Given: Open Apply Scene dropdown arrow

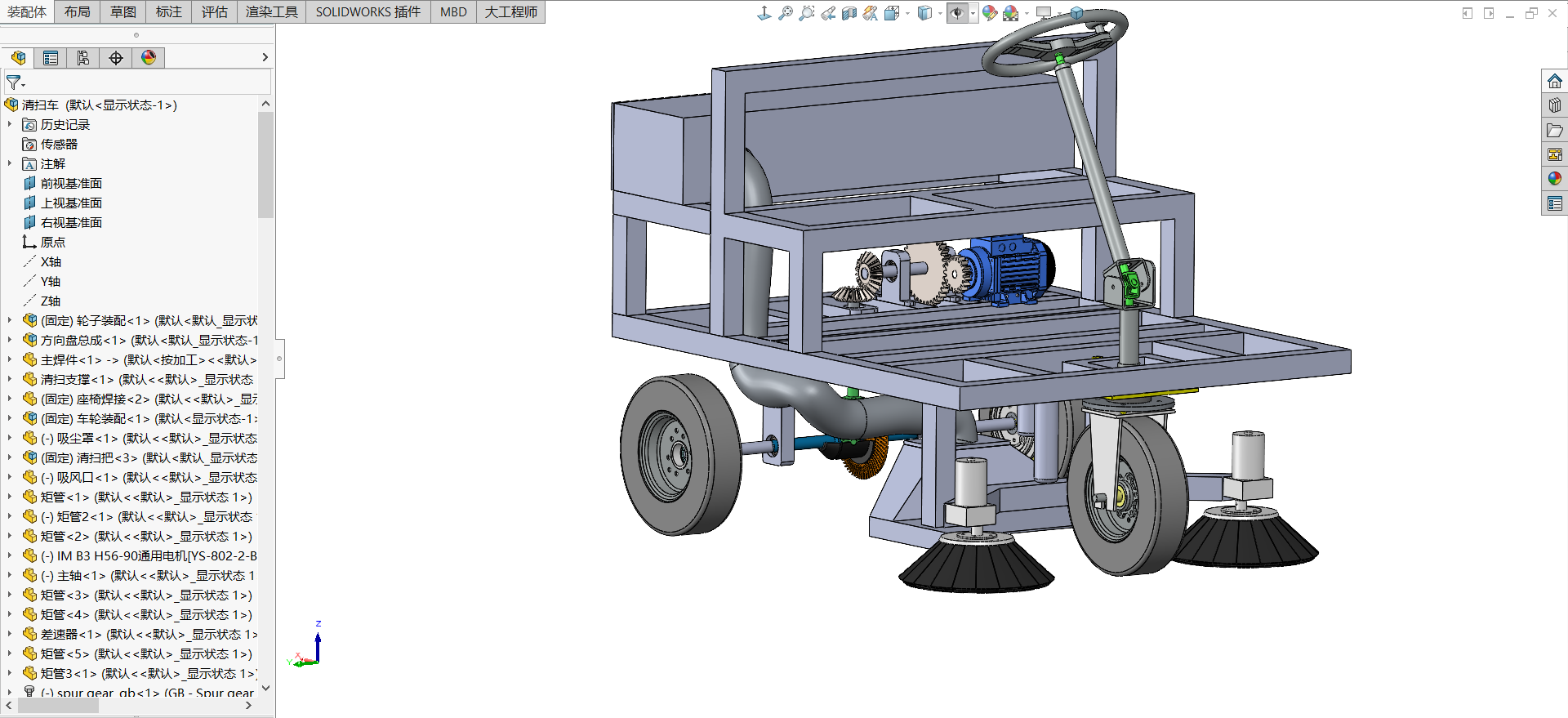Looking at the screenshot, I should (x=1027, y=13).
